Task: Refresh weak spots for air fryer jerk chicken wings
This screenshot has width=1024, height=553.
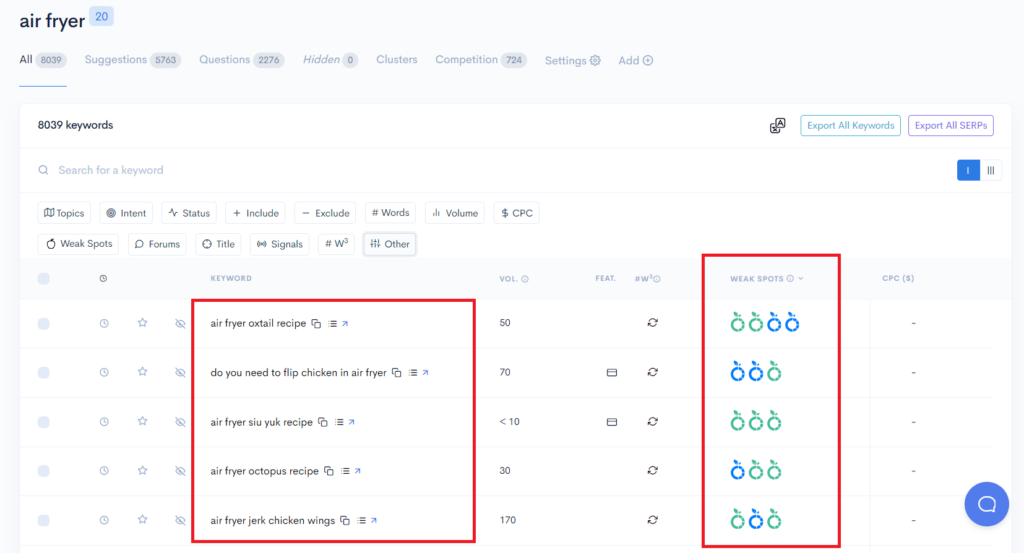Action: point(652,520)
